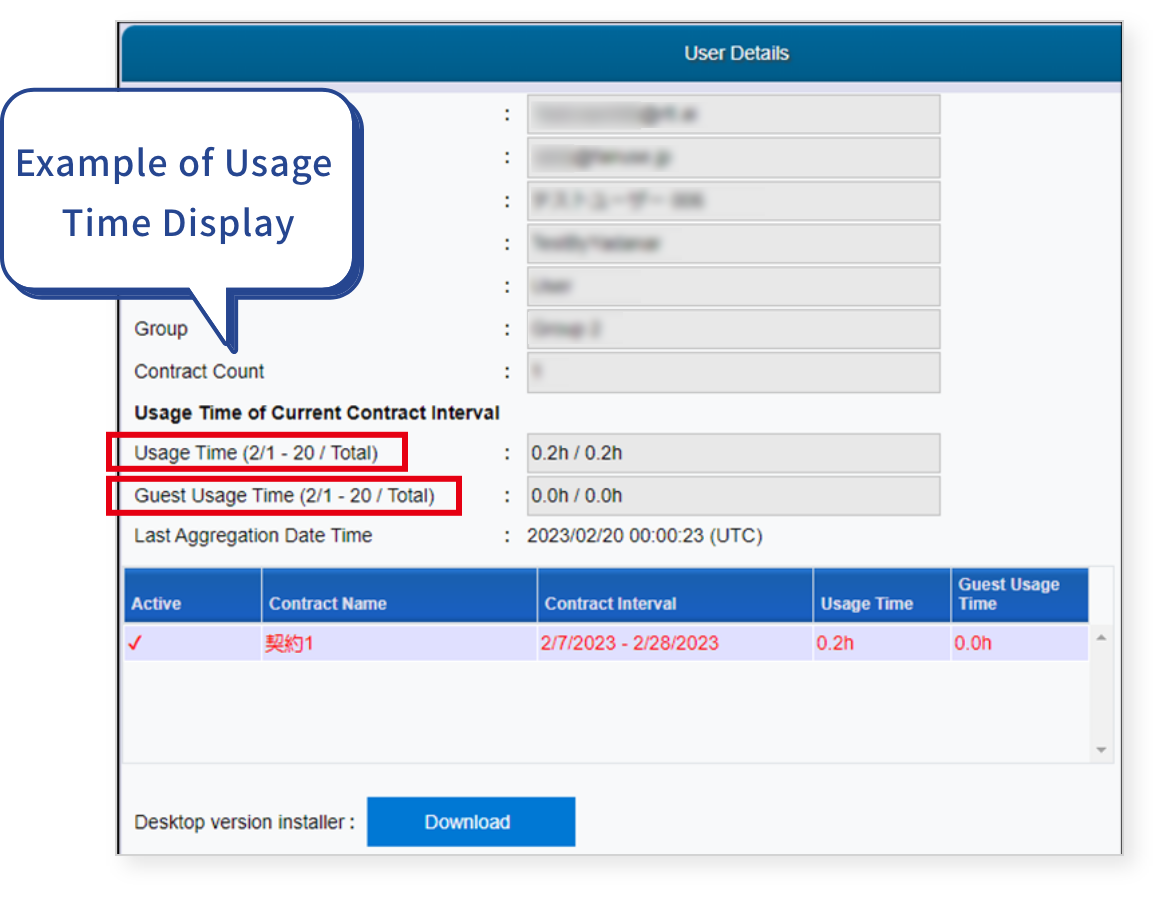Click the Last Aggregation Date Time value

644,535
